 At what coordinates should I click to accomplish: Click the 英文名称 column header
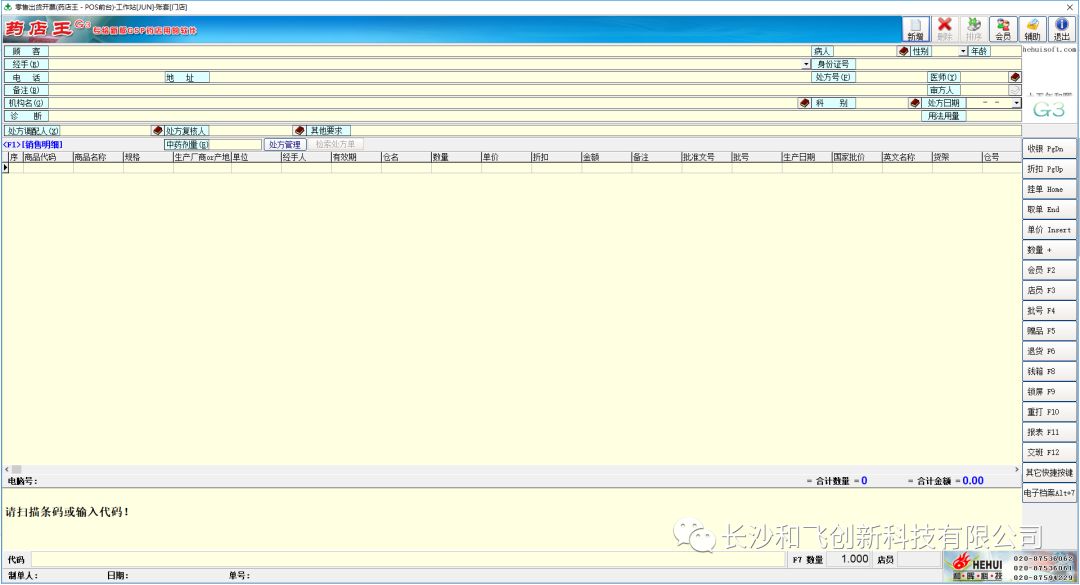(x=906, y=157)
